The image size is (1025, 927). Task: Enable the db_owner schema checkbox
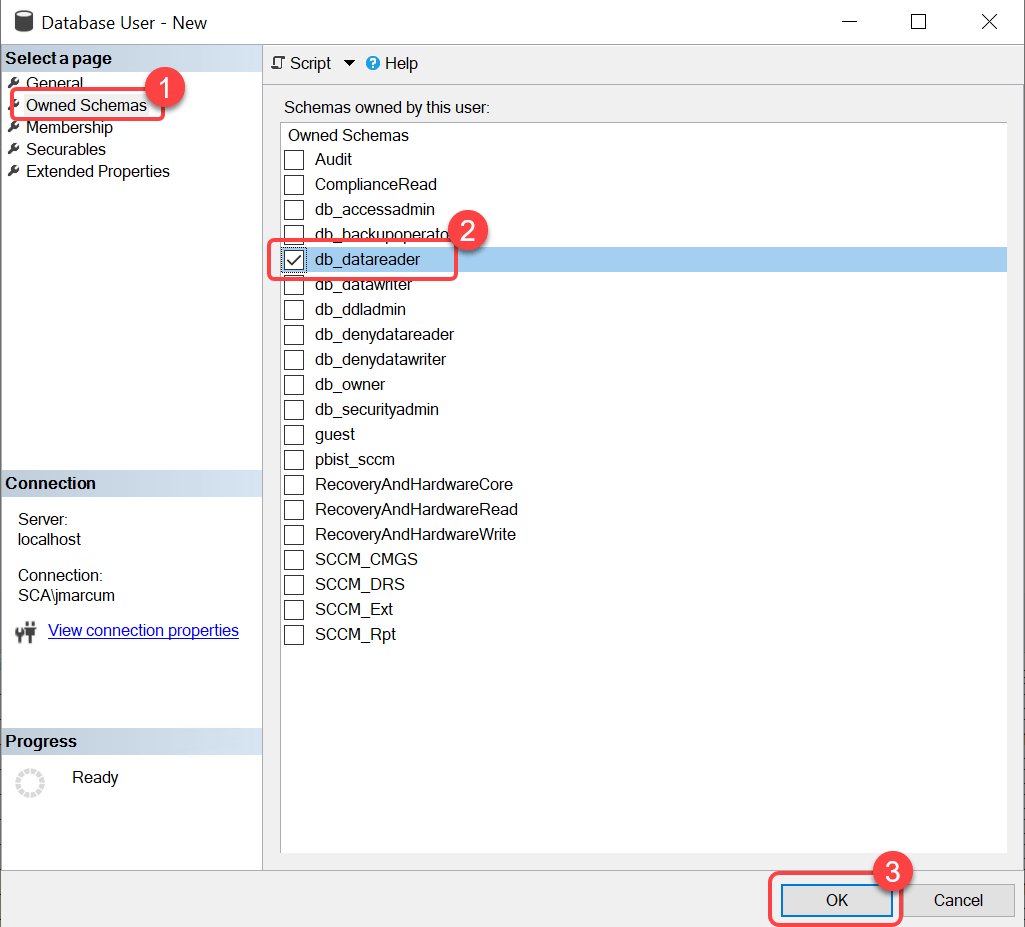coord(294,385)
